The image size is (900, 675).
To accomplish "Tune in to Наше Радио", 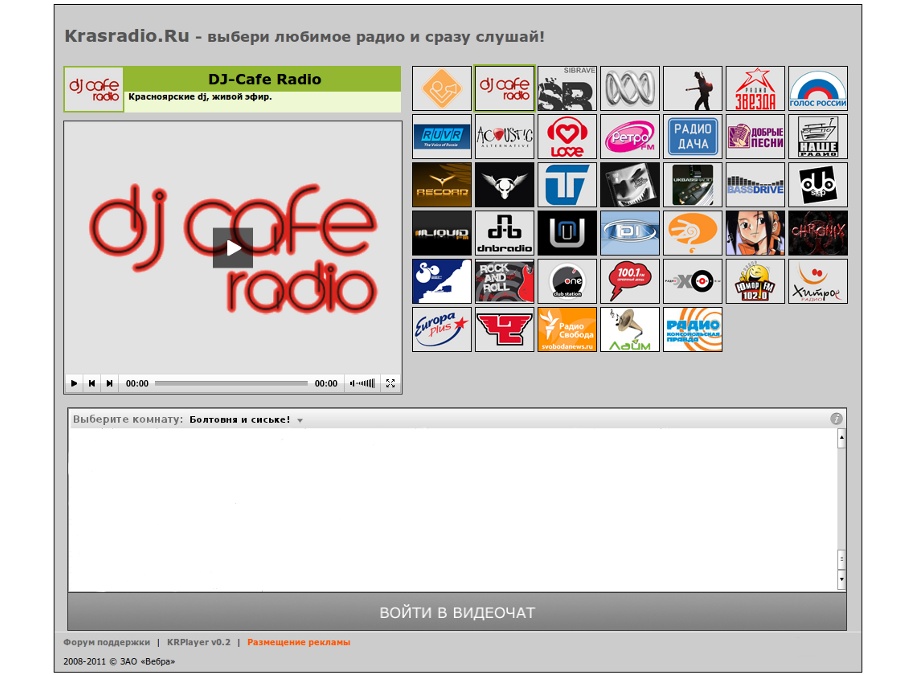I will (x=818, y=137).
